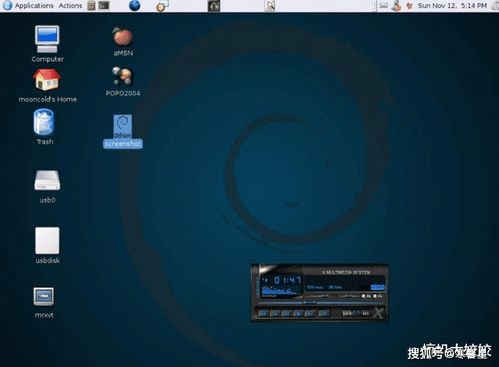Click the eject button in XMMS player
This screenshot has width=499, height=367.
coord(323,313)
